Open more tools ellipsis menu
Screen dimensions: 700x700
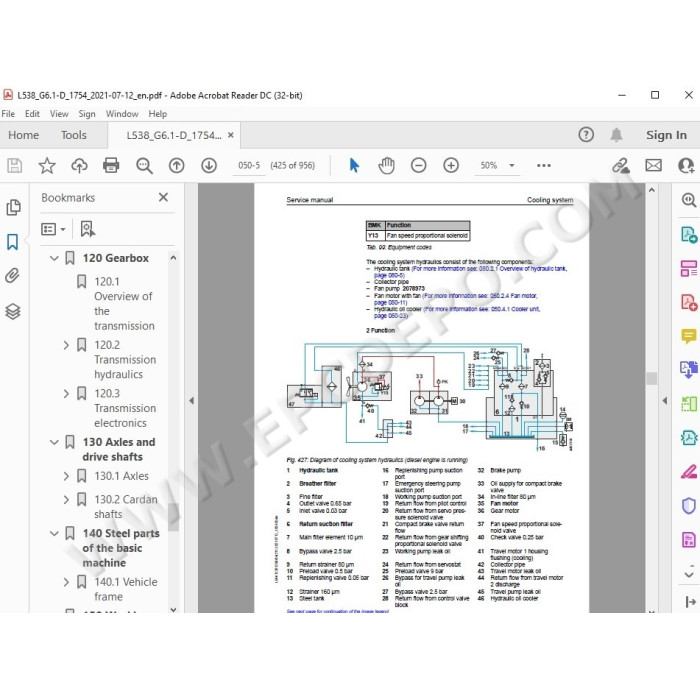tap(543, 166)
